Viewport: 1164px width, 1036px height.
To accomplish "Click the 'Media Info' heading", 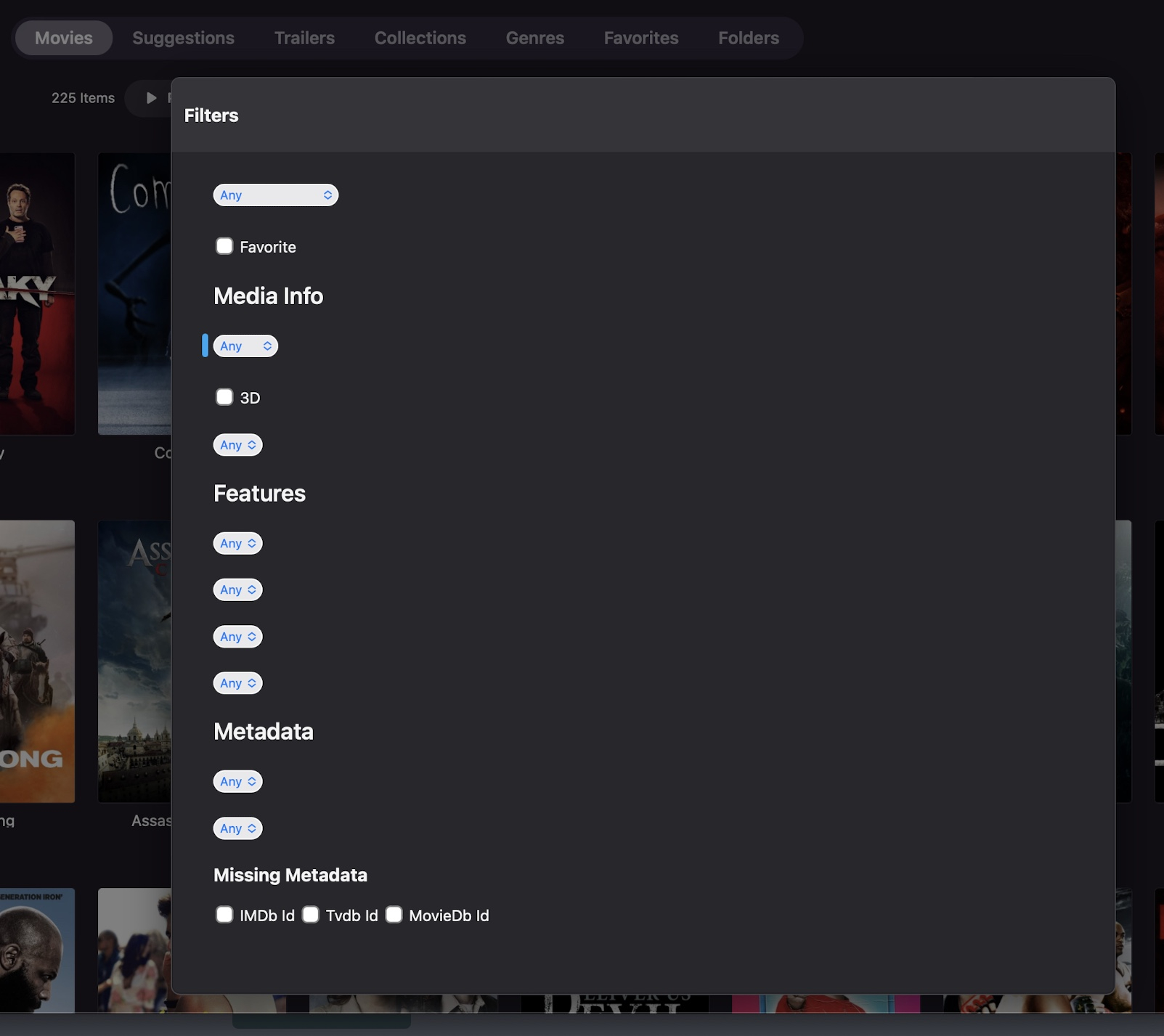I will point(269,296).
